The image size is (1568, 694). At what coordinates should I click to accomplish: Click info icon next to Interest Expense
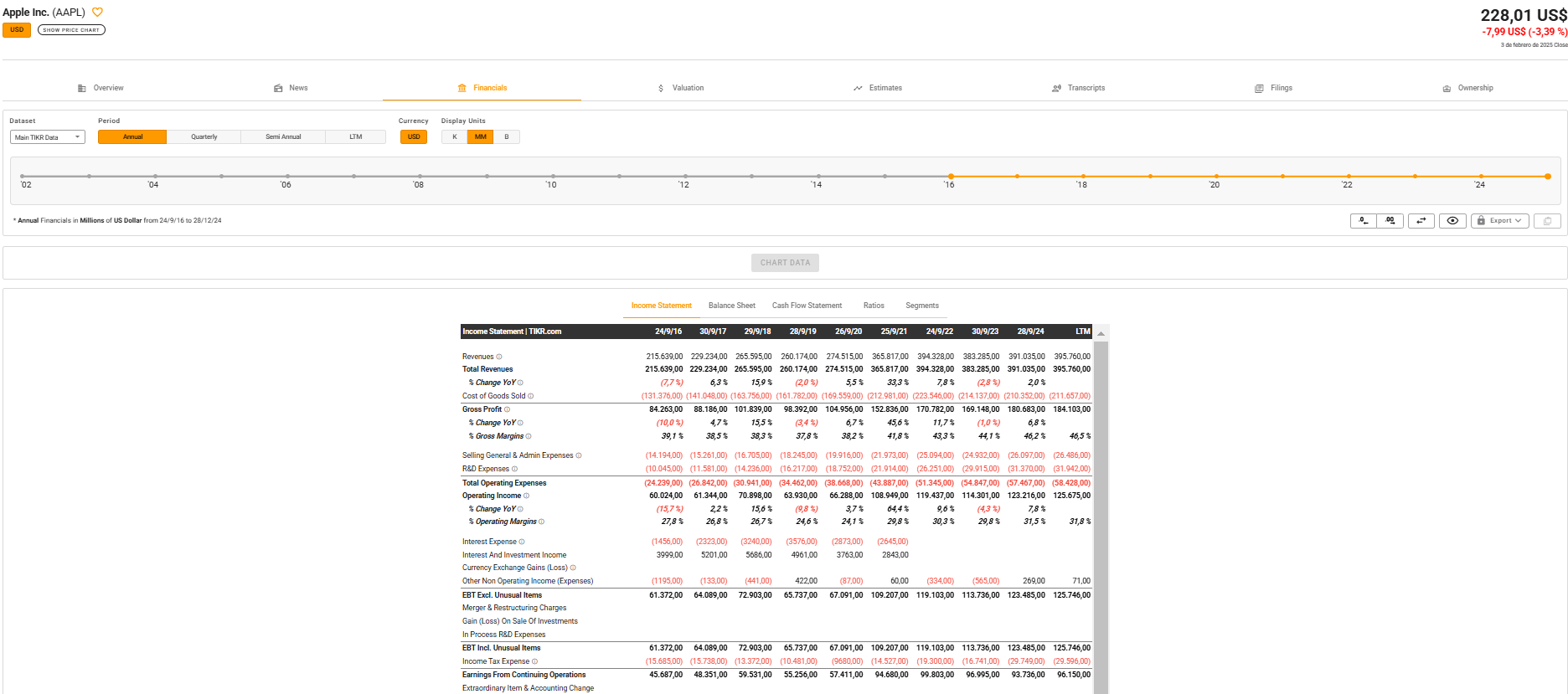[x=522, y=542]
